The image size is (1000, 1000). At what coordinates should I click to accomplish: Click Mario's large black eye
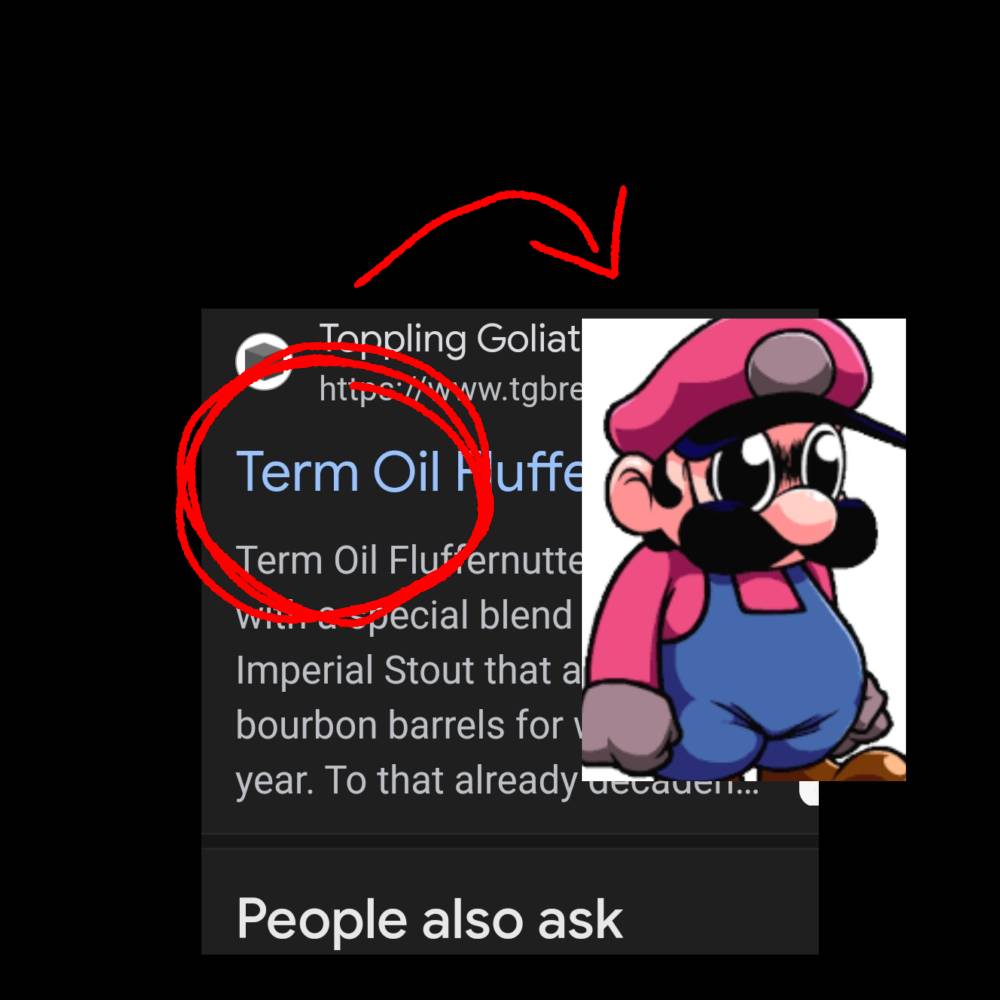coord(742,470)
